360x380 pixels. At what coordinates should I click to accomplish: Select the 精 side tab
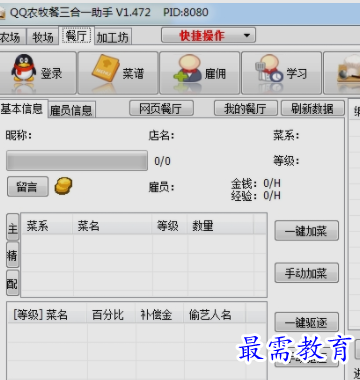pos(13,255)
